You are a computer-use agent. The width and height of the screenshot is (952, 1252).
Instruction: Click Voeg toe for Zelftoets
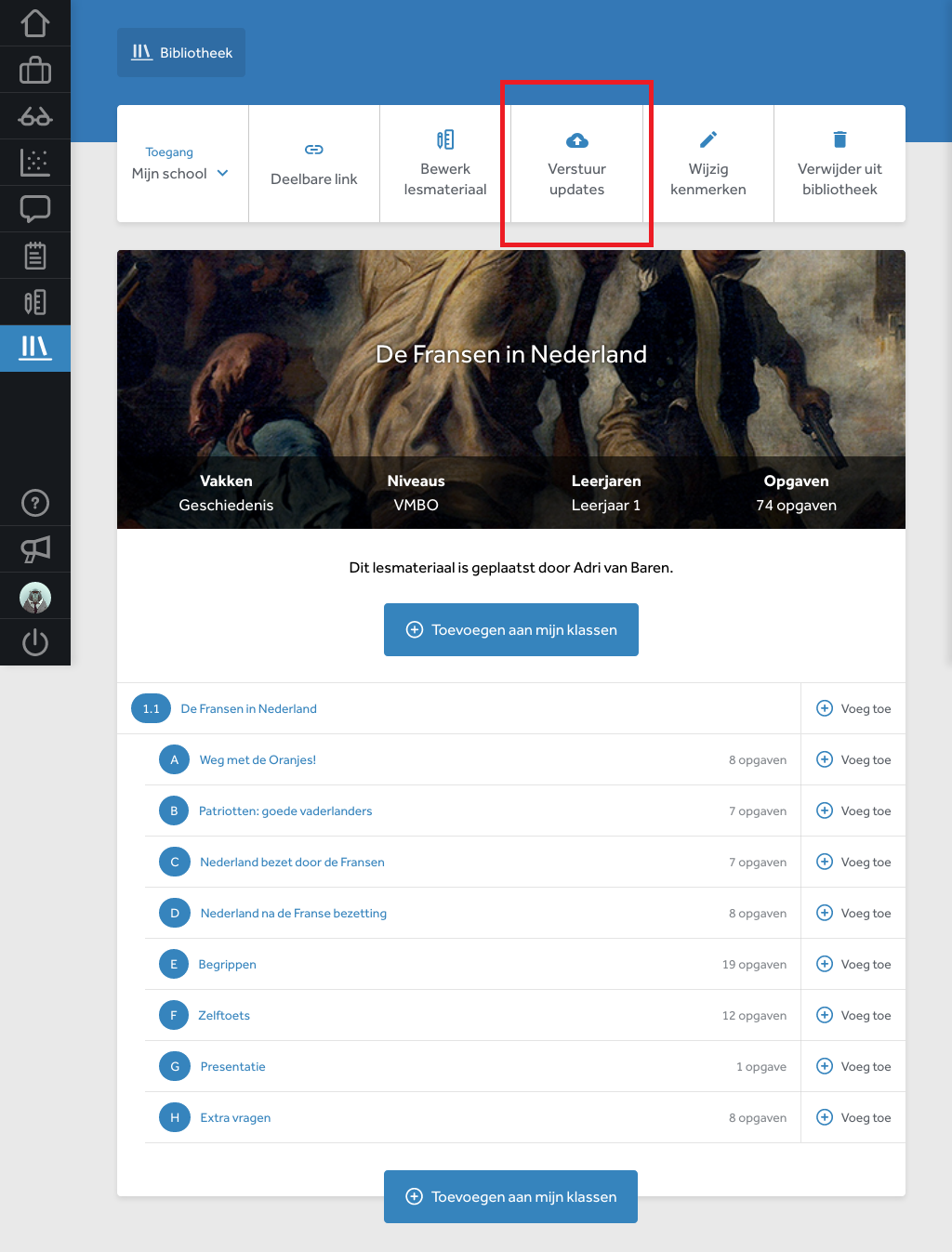tap(853, 1015)
